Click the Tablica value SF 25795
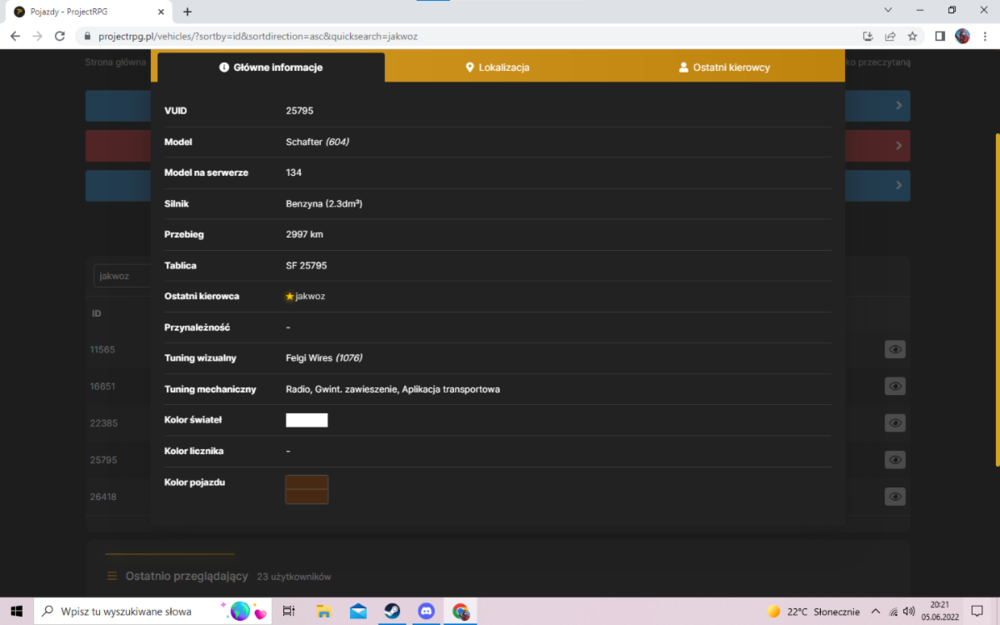 click(x=306, y=265)
